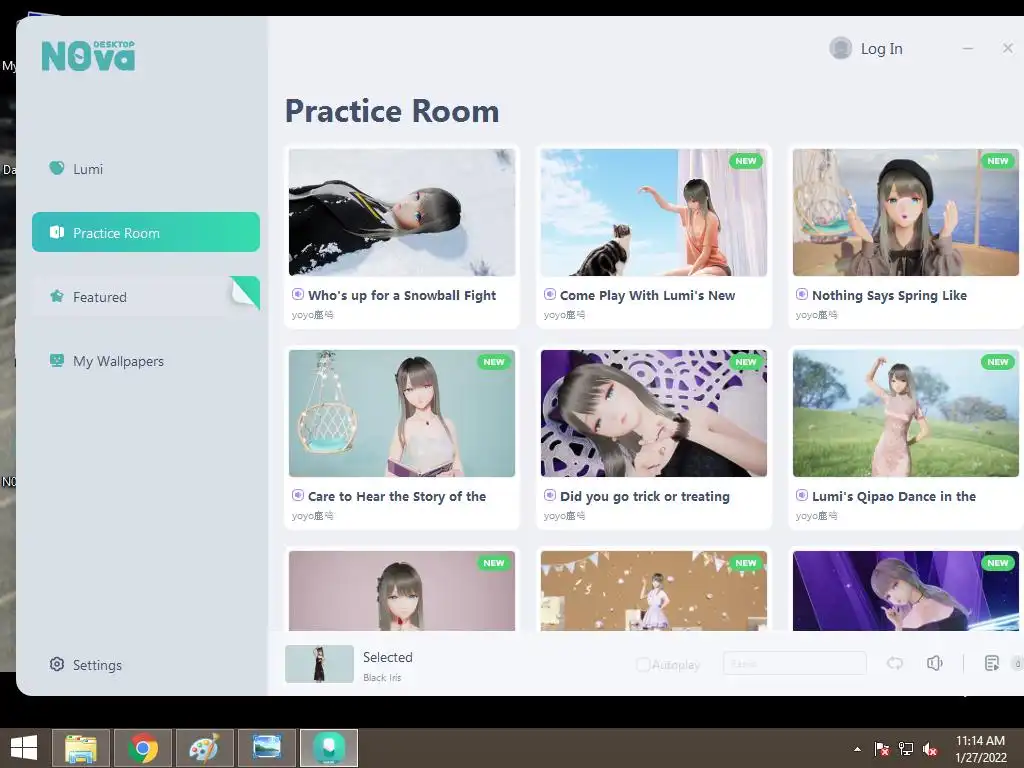This screenshot has height=768, width=1024.
Task: Click the muted volume tray icon
Action: tap(930, 749)
